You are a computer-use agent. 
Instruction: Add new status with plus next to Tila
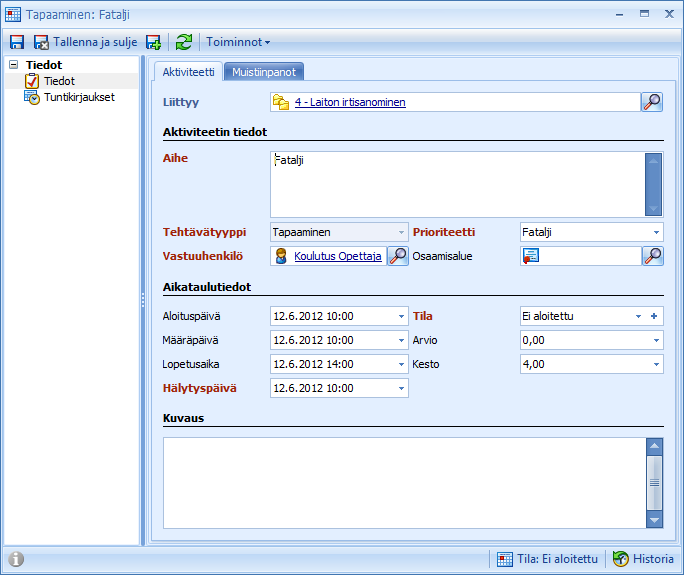[654, 316]
